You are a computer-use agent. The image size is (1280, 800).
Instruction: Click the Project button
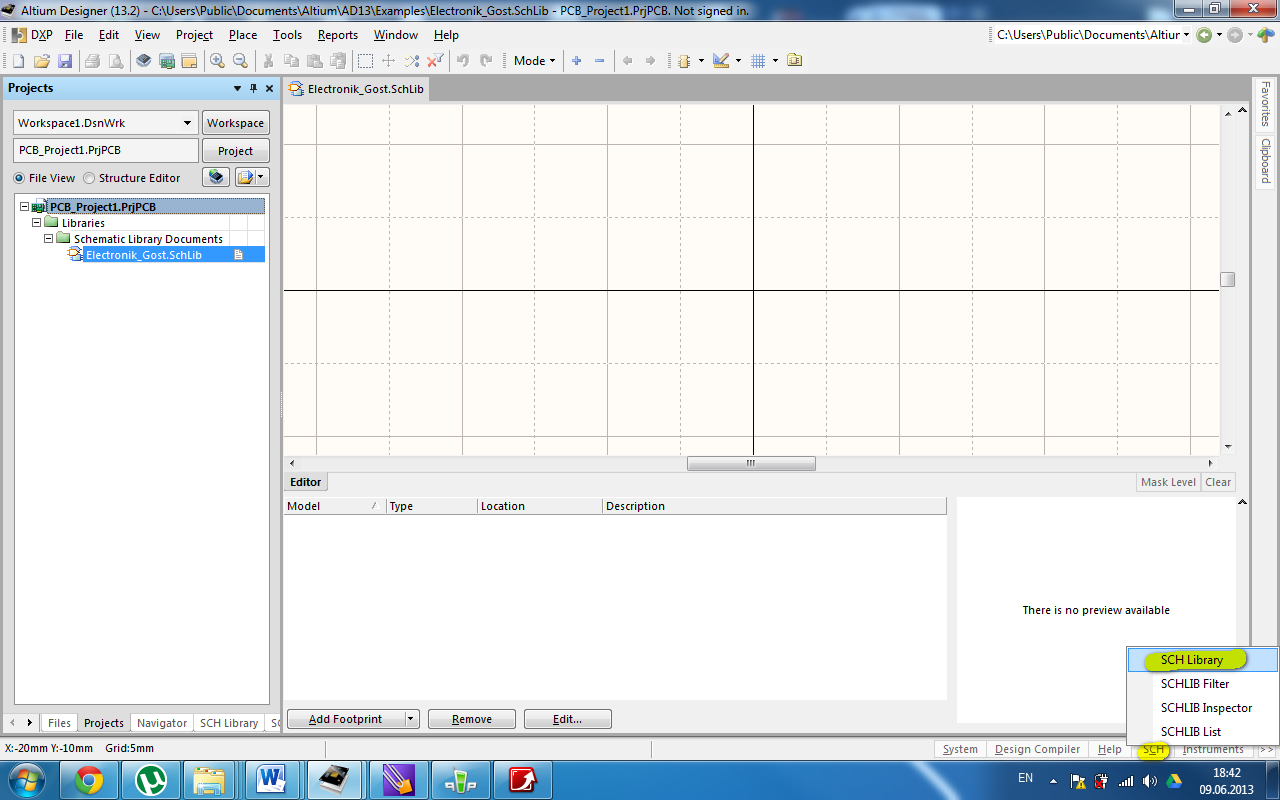[236, 151]
